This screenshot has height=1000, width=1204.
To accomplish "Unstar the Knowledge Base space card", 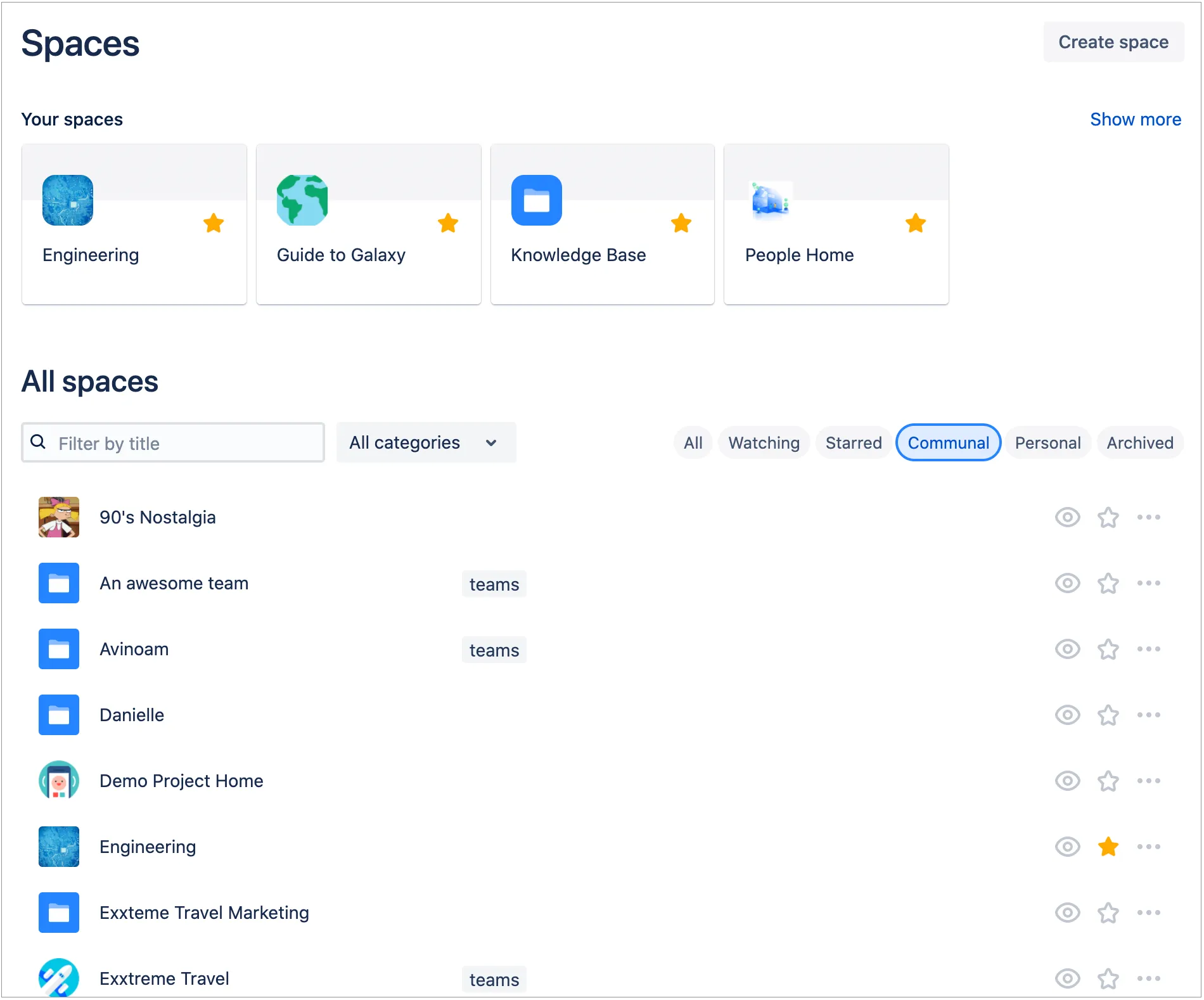I will [681, 223].
